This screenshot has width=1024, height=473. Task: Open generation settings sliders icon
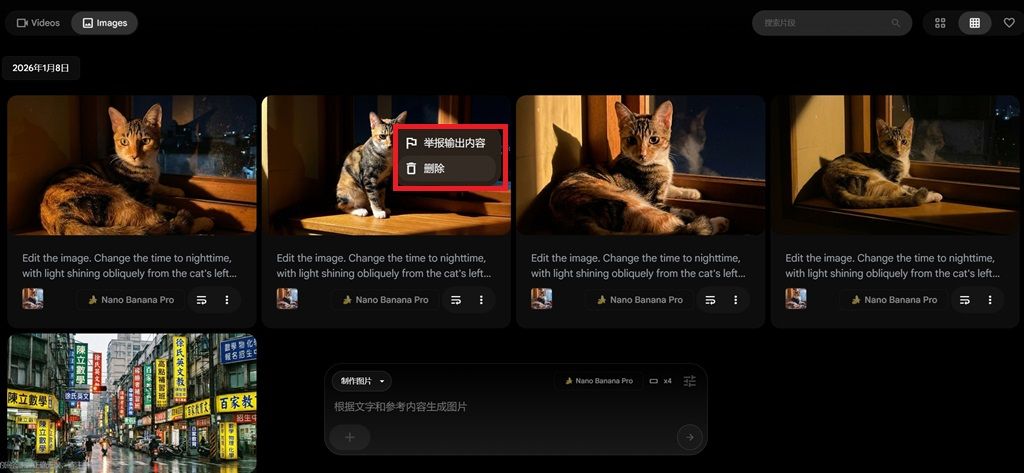(690, 381)
